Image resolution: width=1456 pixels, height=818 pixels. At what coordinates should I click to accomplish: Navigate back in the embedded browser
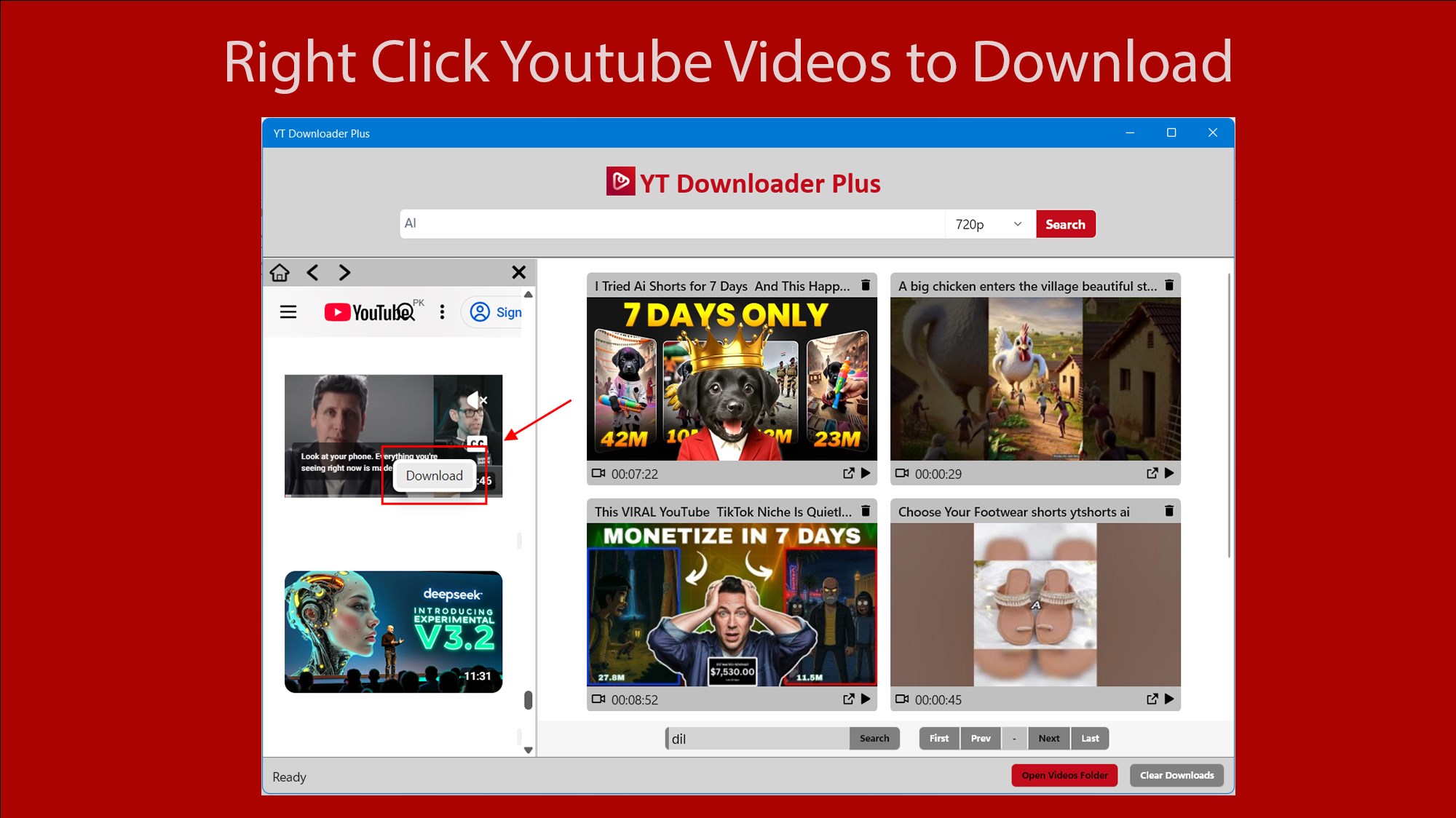click(x=312, y=273)
